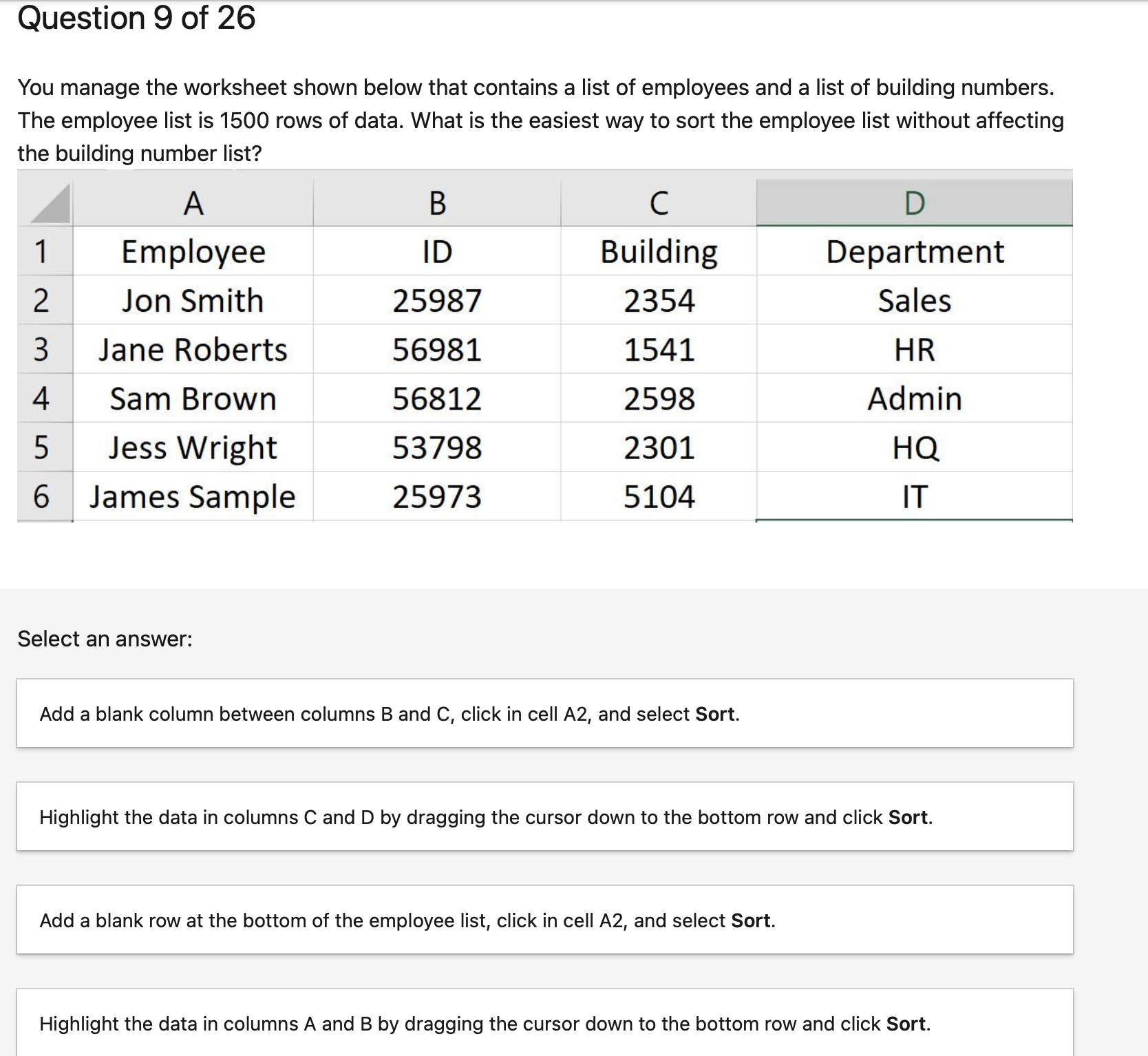The image size is (1148, 1056).
Task: Click the Department header cell
Action: pos(915,251)
